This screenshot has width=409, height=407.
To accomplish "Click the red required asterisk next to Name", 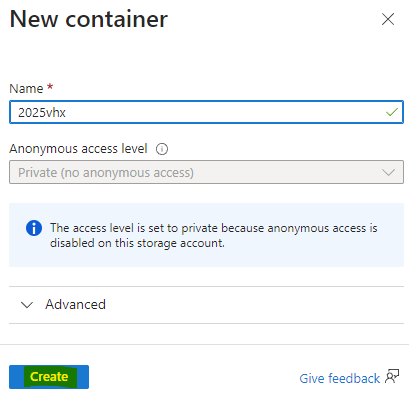I will point(50,87).
